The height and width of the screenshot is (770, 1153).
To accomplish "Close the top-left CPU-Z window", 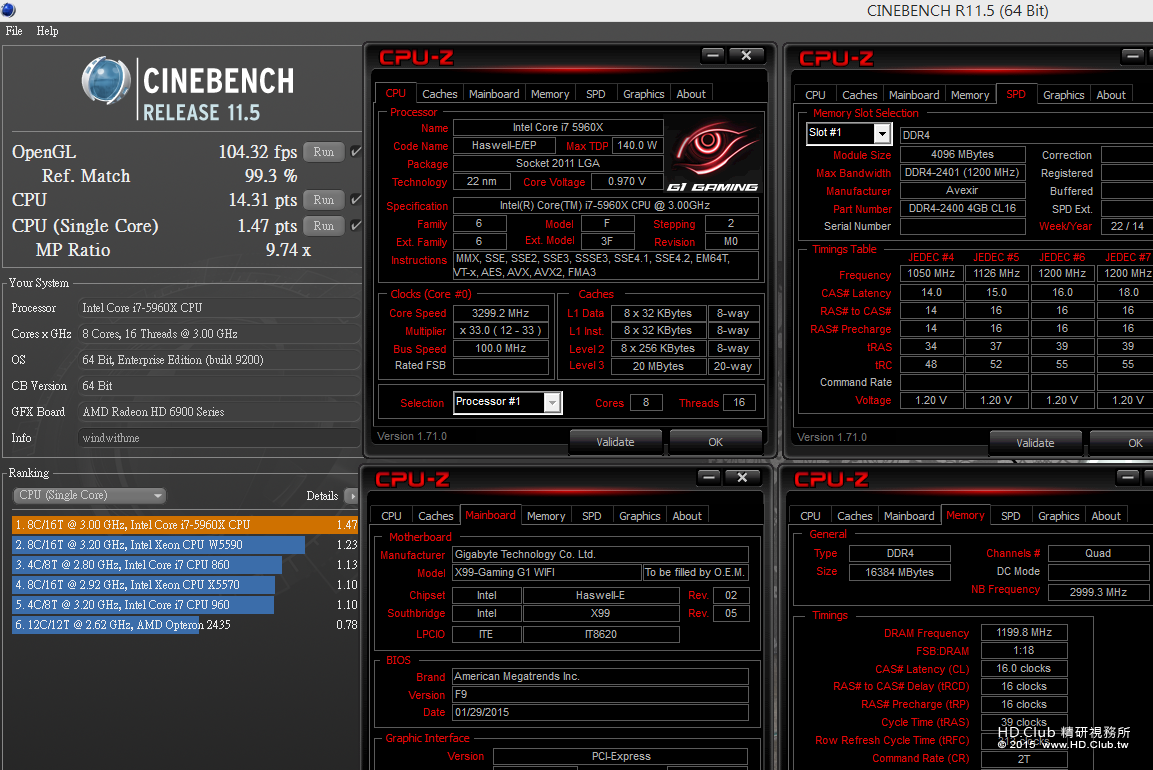I will (x=746, y=55).
